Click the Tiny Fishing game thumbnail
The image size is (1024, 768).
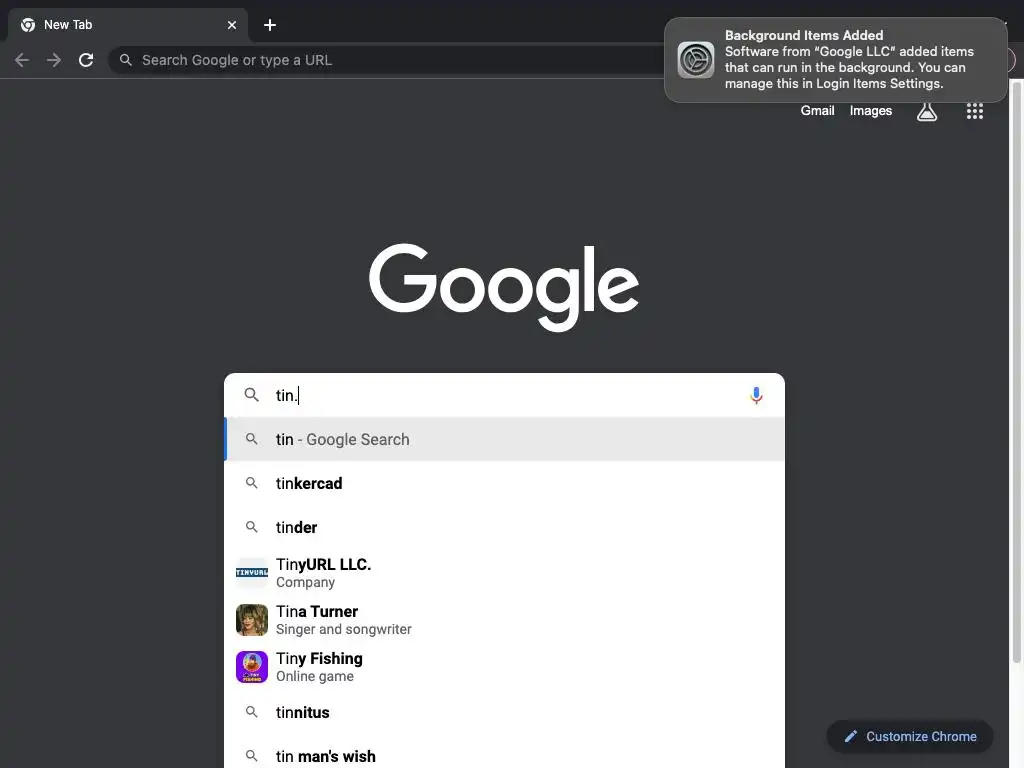click(251, 667)
